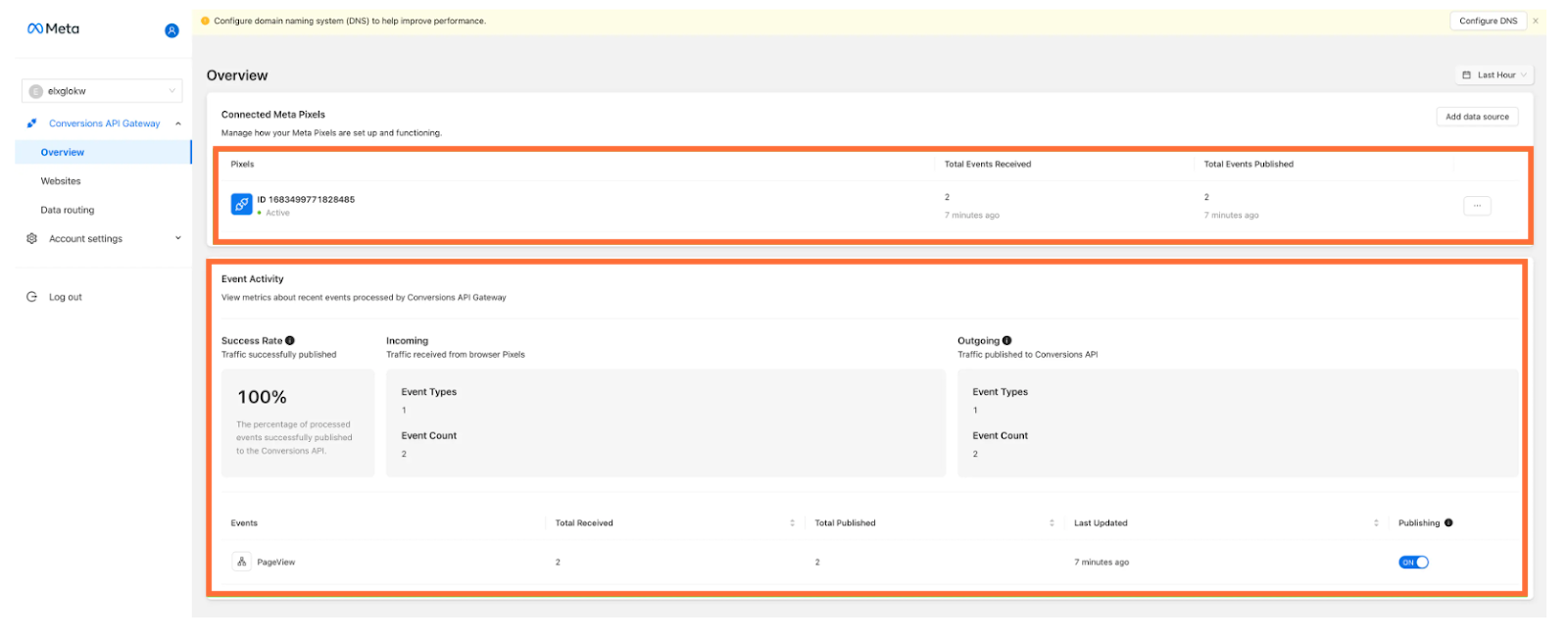The image size is (1568, 640).
Task: Click the Log out arrow icon
Action: 31,297
